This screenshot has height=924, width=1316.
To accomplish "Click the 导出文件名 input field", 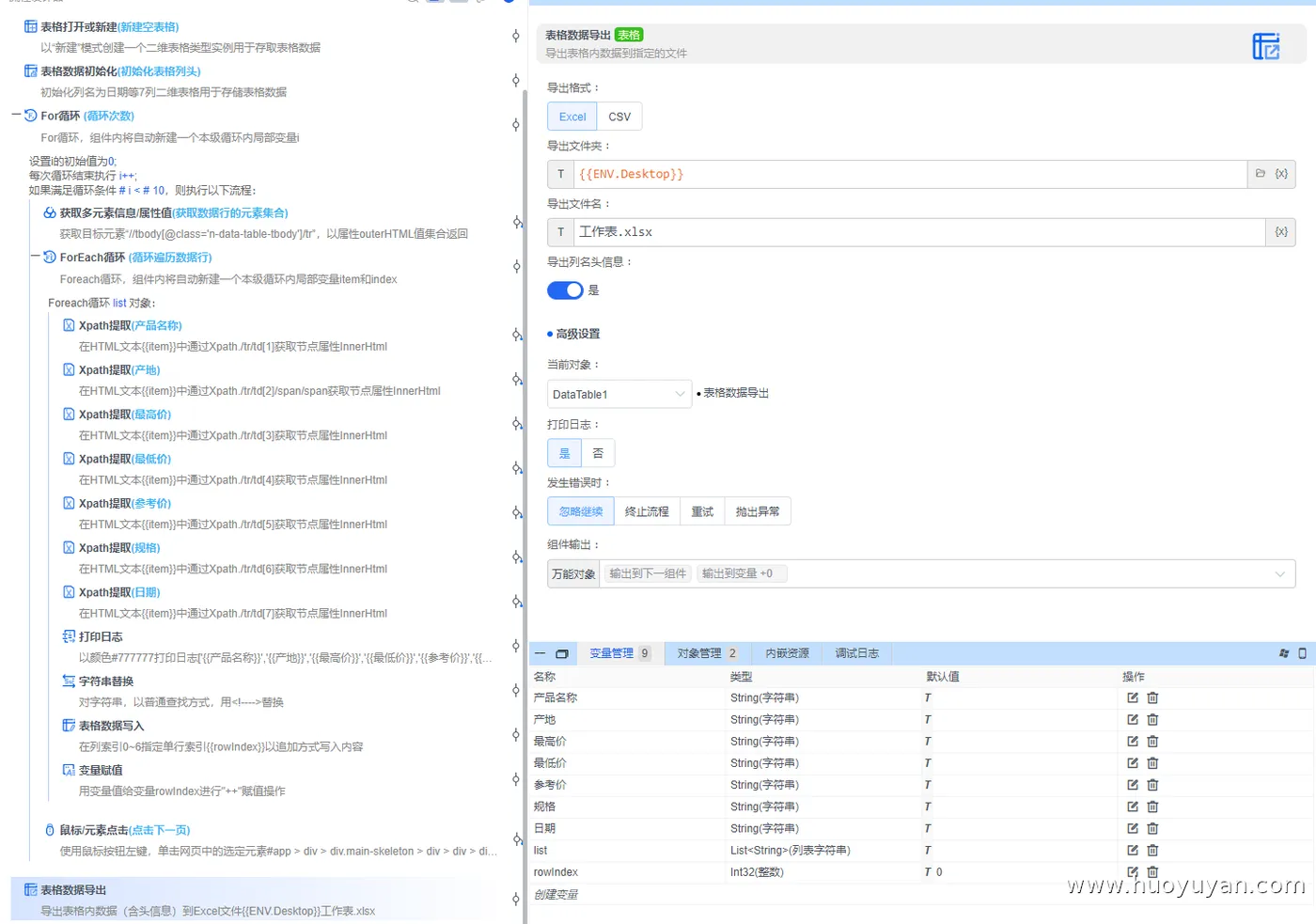I will tap(919, 232).
